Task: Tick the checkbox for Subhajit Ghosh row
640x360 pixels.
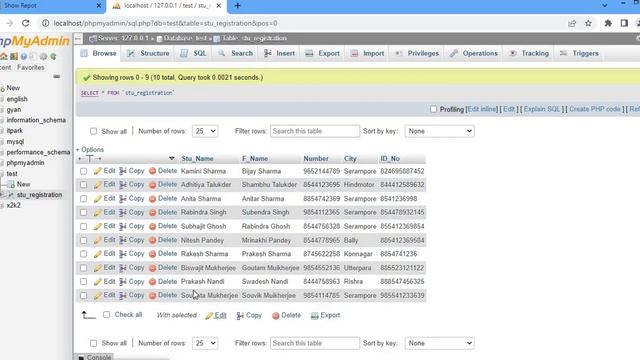Action: [x=83, y=226]
